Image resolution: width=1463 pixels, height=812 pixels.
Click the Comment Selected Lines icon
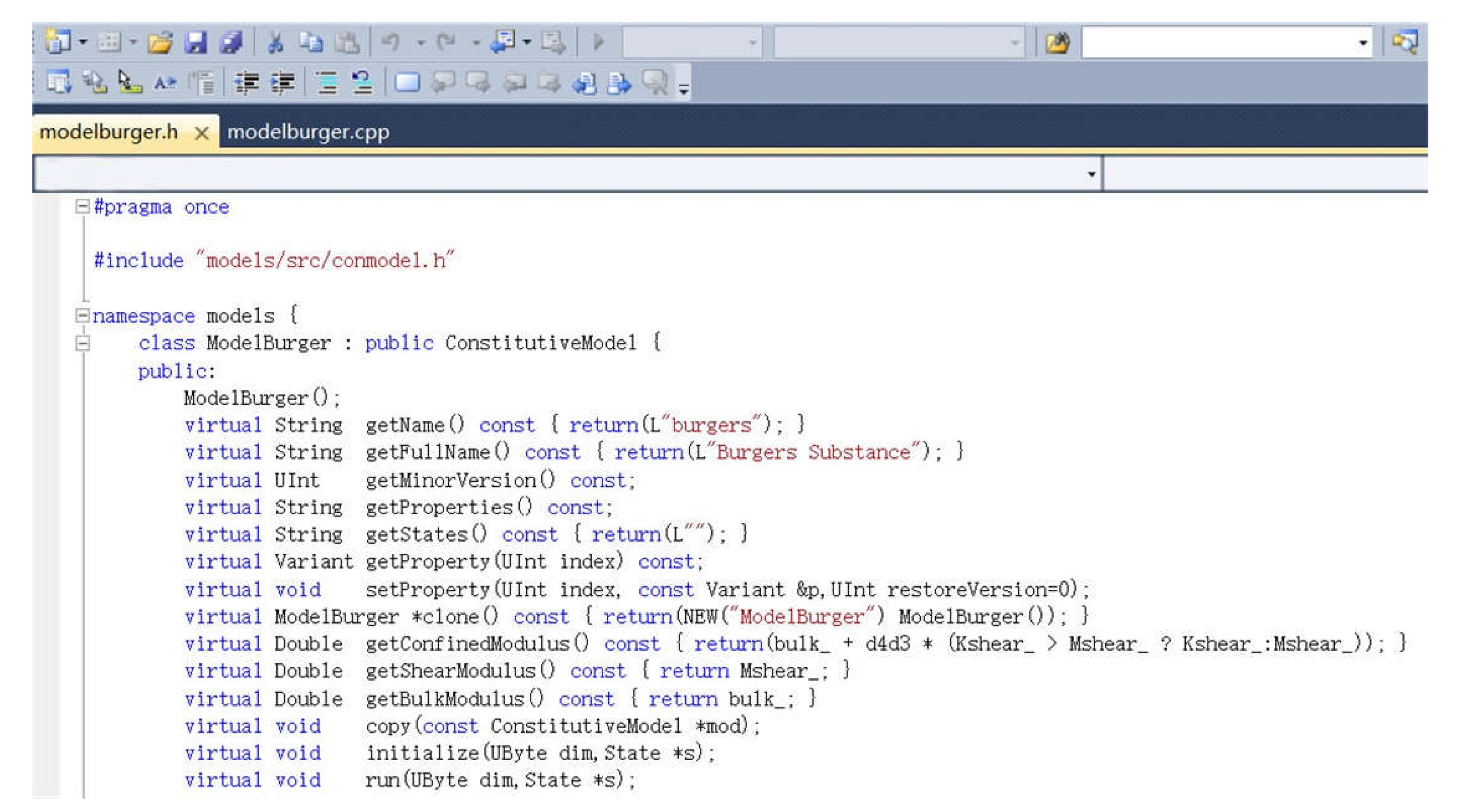tap(327, 83)
